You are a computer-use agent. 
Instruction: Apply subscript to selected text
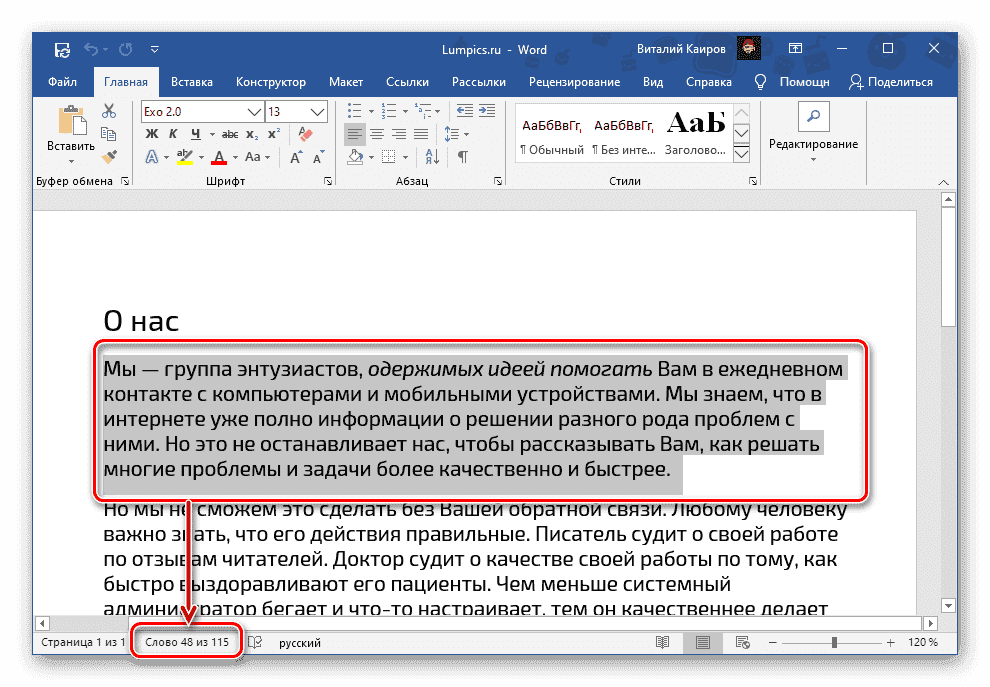(x=252, y=133)
